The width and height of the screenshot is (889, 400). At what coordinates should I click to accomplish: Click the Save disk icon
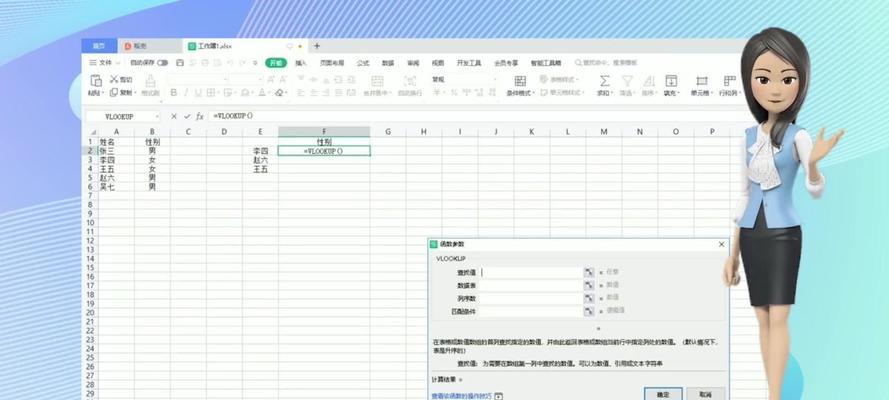coord(180,63)
